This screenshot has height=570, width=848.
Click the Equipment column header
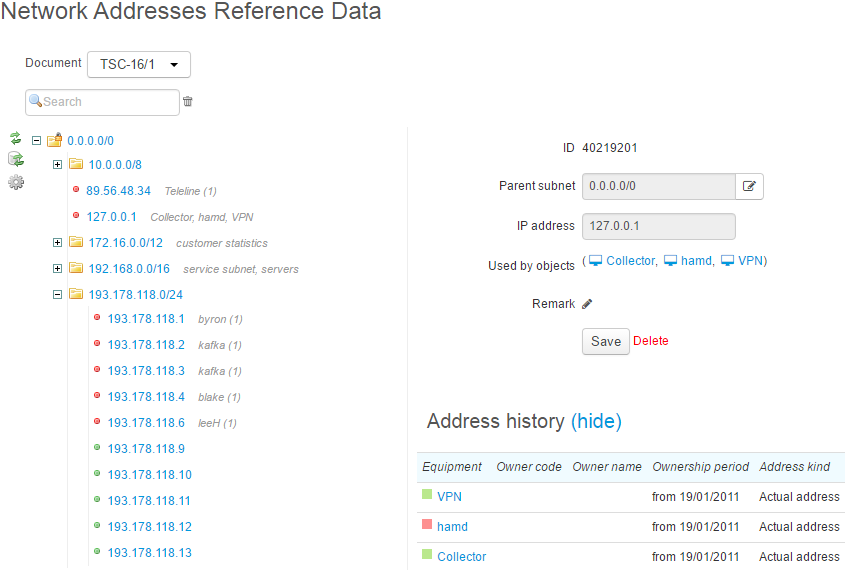tap(452, 467)
